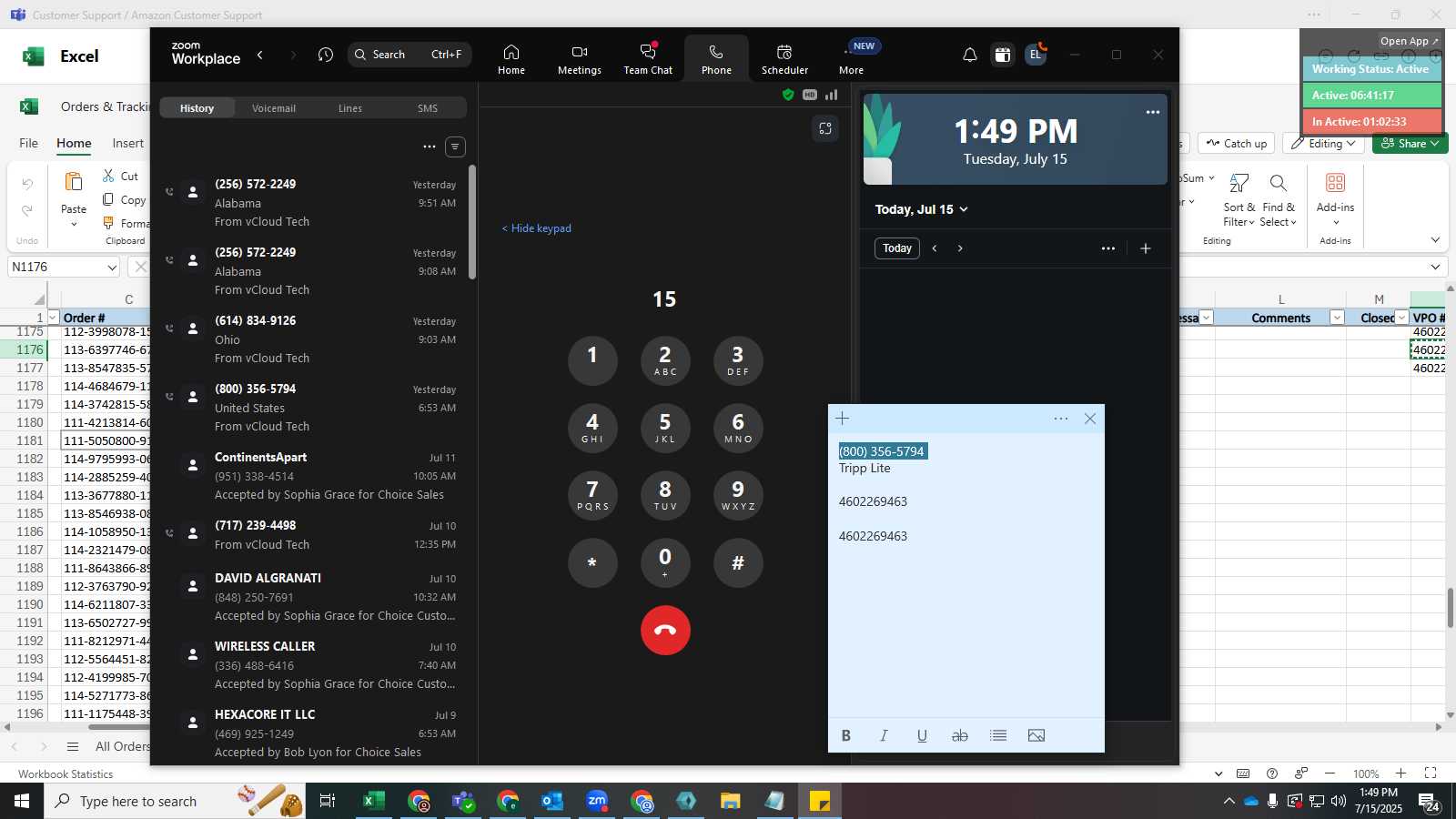Open Scheduler in Zoom Workplace
Viewport: 1456px width, 819px height.
pos(784,58)
